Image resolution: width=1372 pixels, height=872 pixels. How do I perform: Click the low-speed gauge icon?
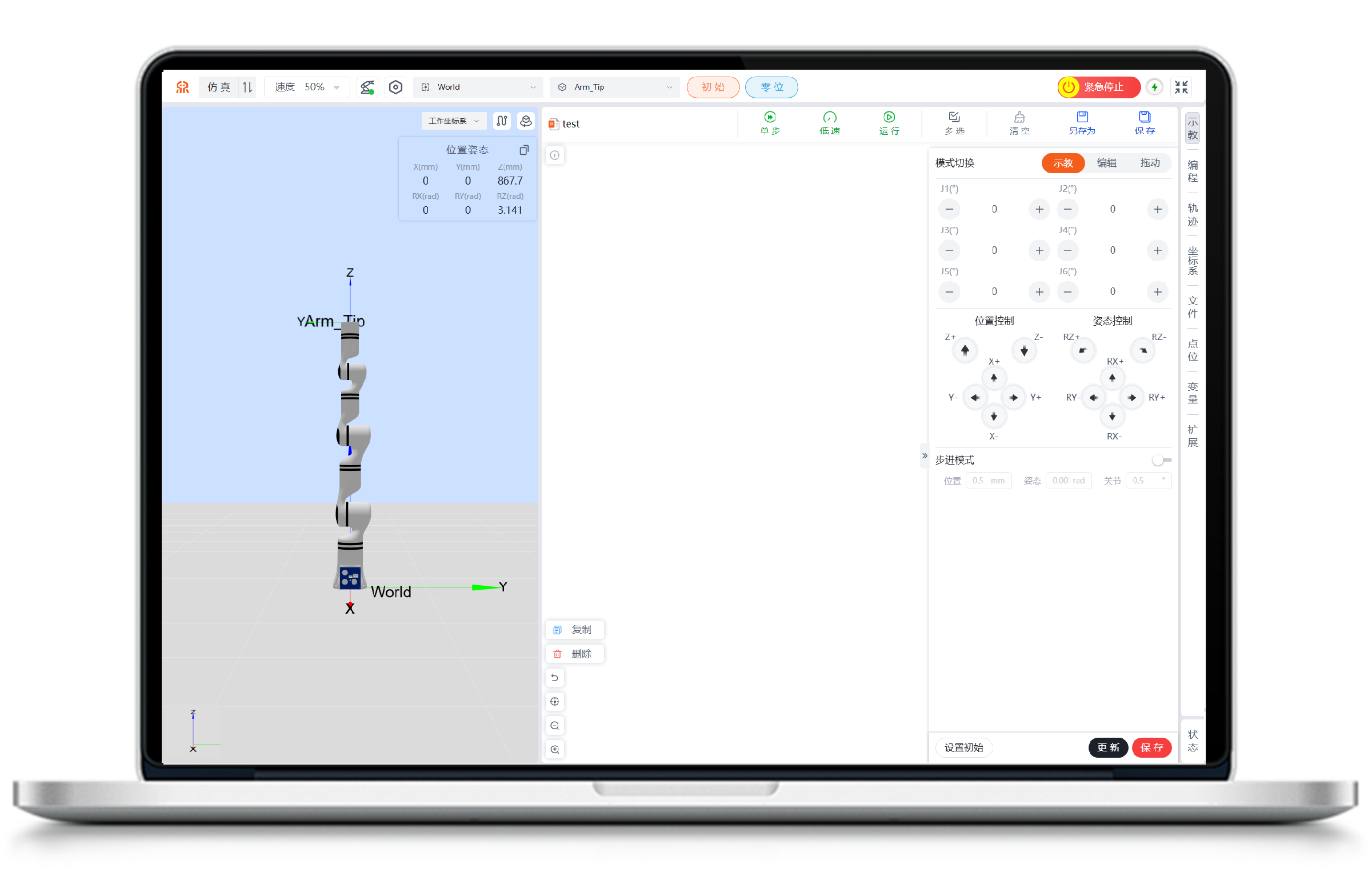tap(829, 117)
